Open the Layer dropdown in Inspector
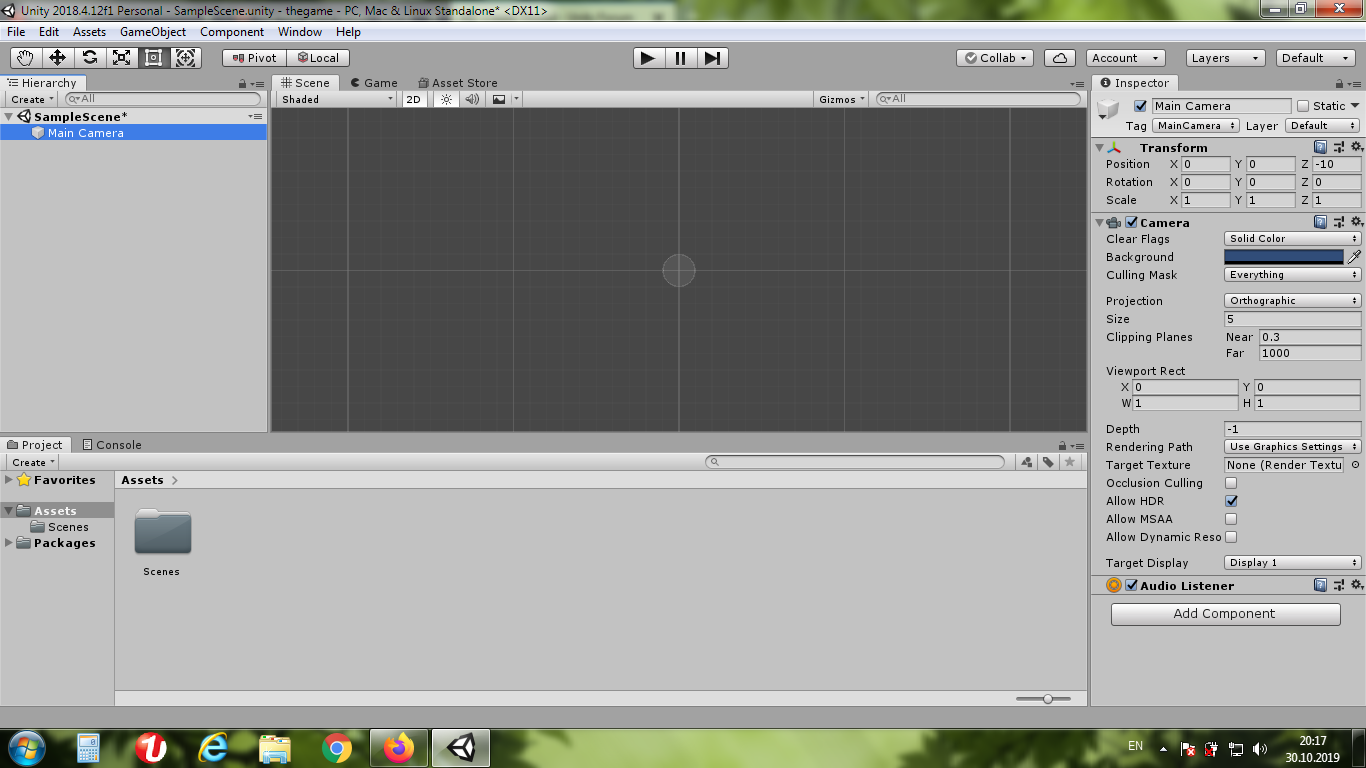Viewport: 1366px width, 768px height. [x=1323, y=126]
